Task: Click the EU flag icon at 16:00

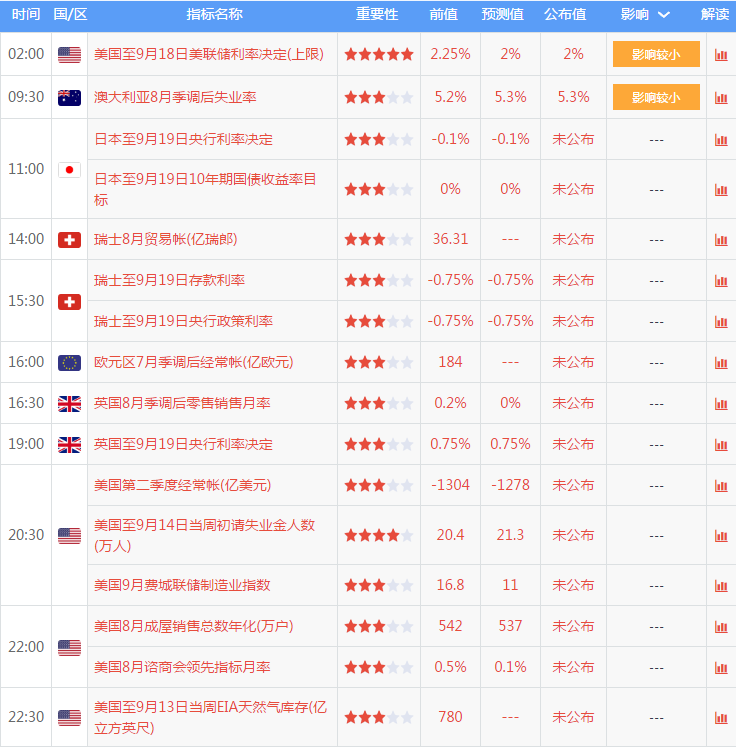Action: (x=70, y=363)
